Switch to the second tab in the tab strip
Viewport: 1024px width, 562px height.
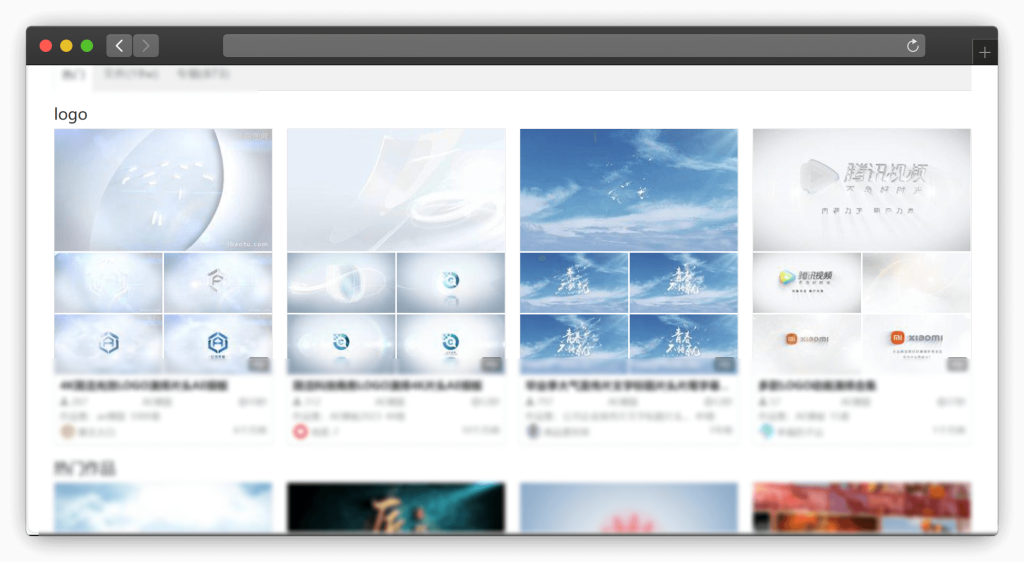coord(130,75)
